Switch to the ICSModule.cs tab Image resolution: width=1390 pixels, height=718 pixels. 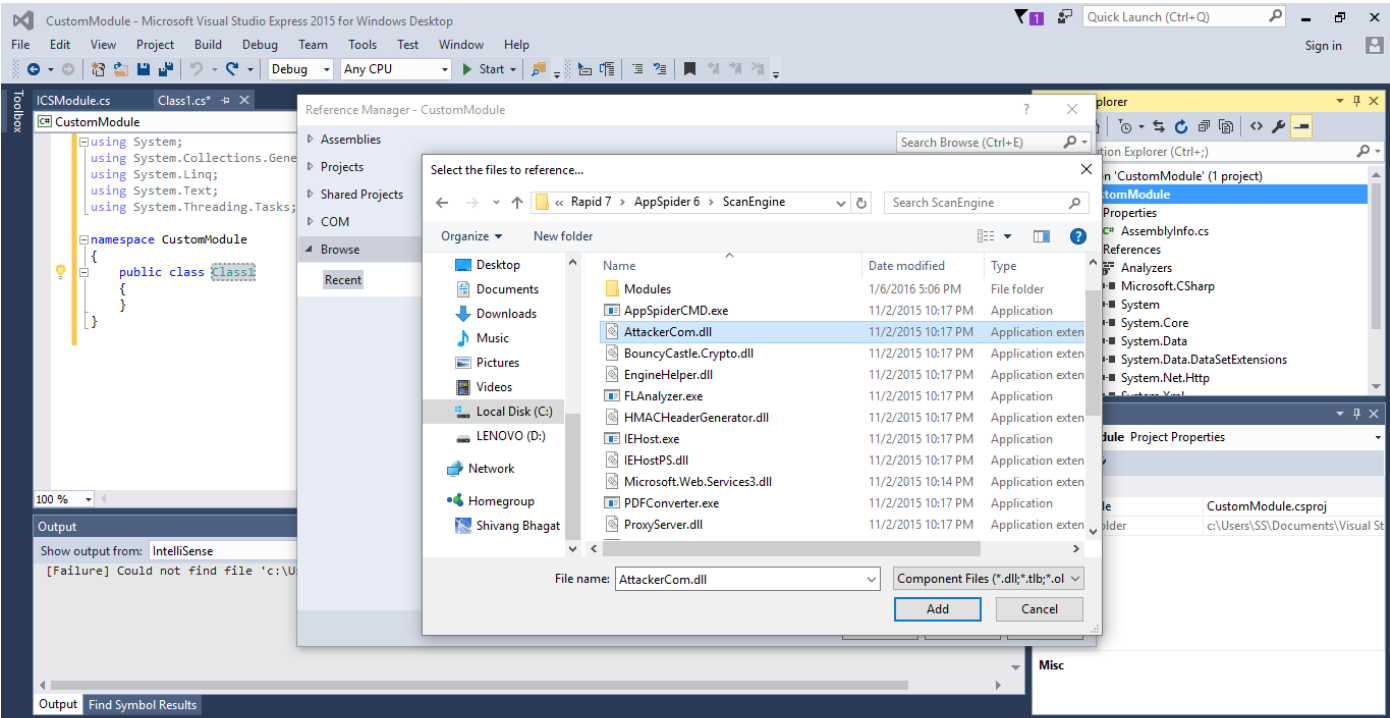74,100
